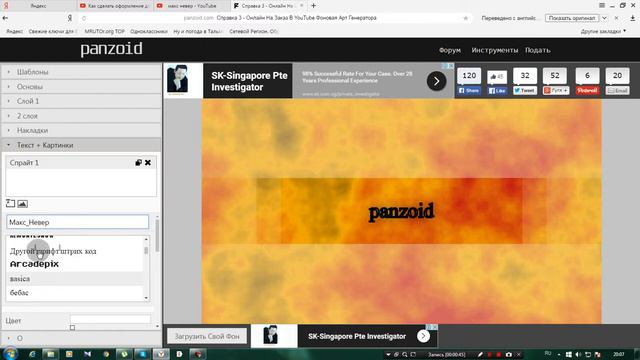Expand the Слой 1 section

tap(81, 101)
